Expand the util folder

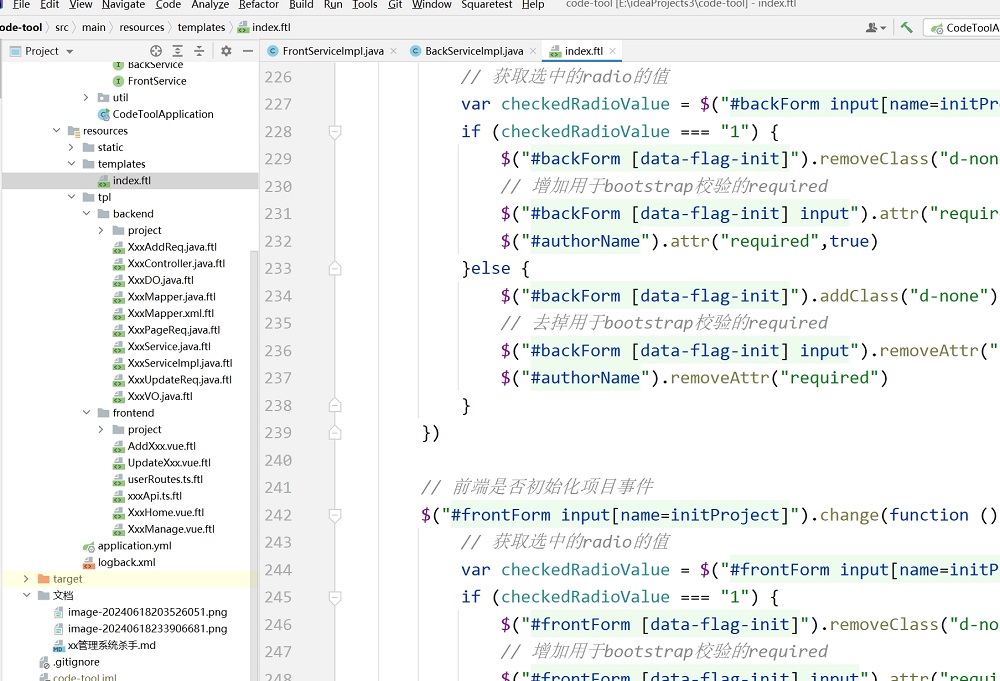click(86, 98)
